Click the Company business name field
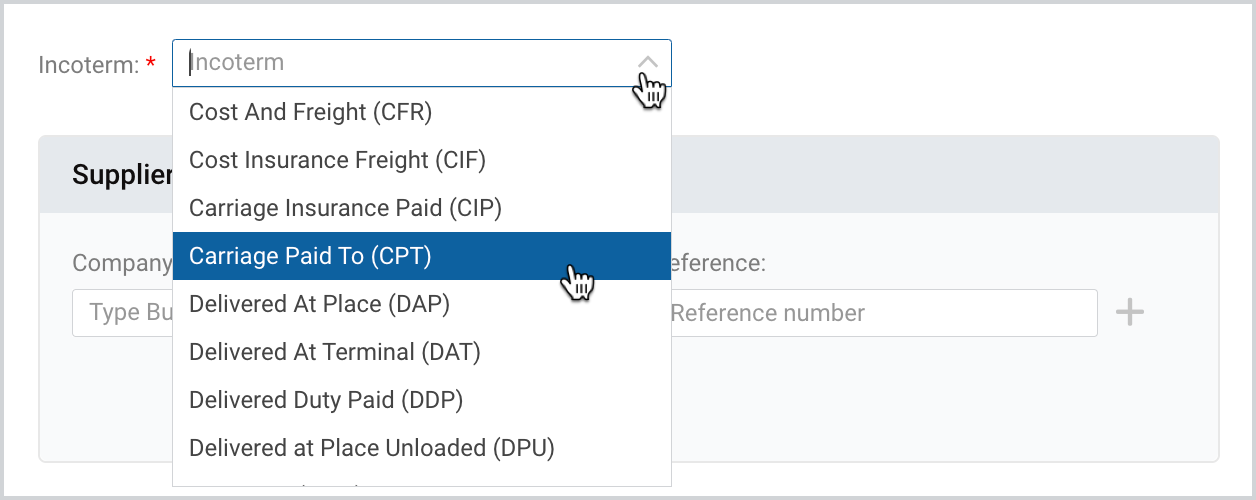This screenshot has width=1256, height=500. pyautogui.click(x=122, y=313)
